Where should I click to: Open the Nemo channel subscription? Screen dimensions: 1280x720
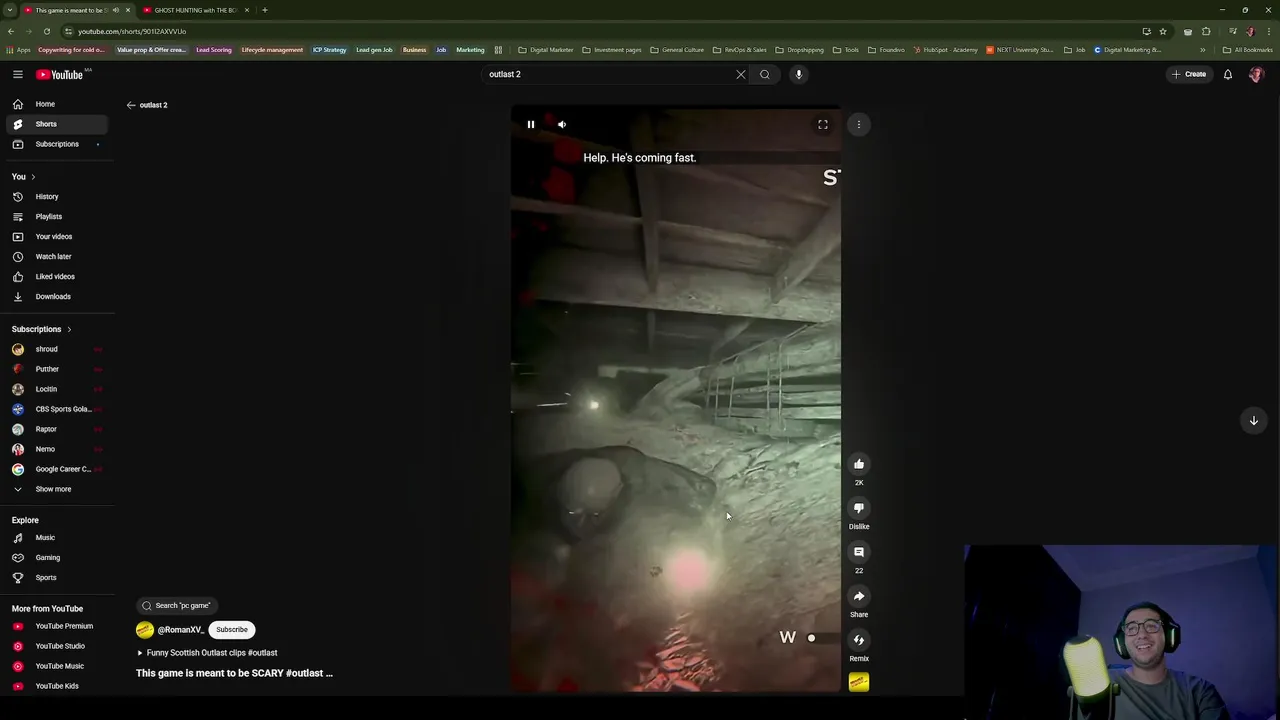click(57, 449)
